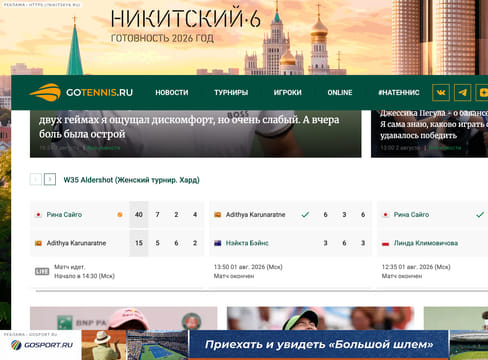Open the headline about discomfort and sharp pain
488x360 pixels.
click(x=189, y=127)
